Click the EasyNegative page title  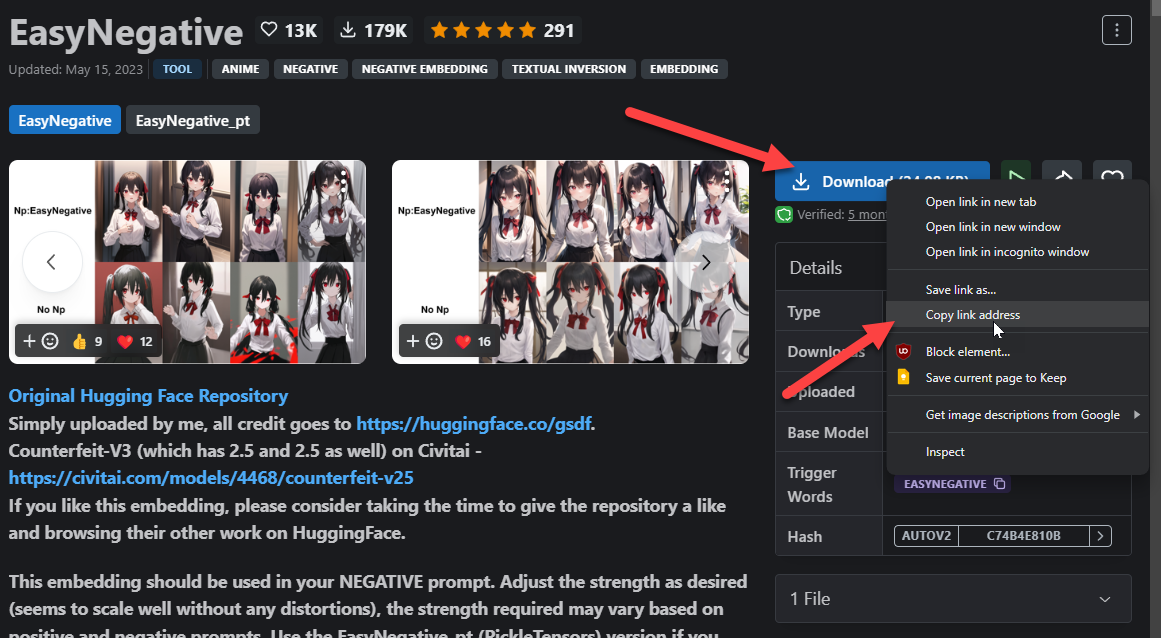126,33
